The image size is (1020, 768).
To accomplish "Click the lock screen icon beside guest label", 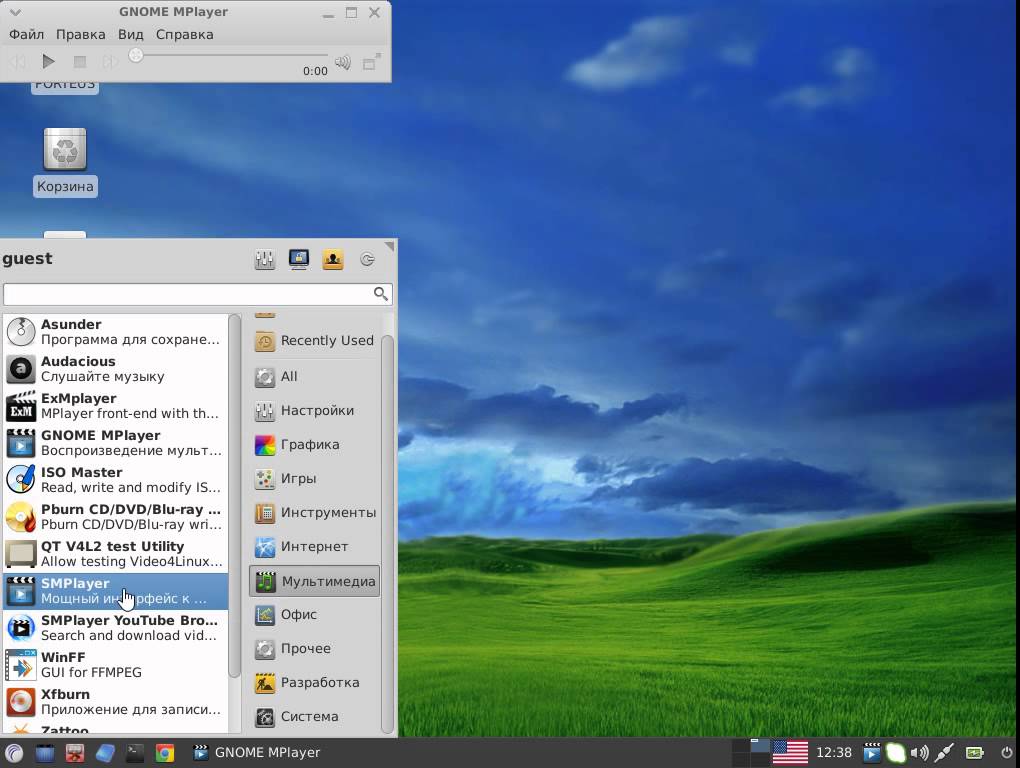I will (298, 259).
